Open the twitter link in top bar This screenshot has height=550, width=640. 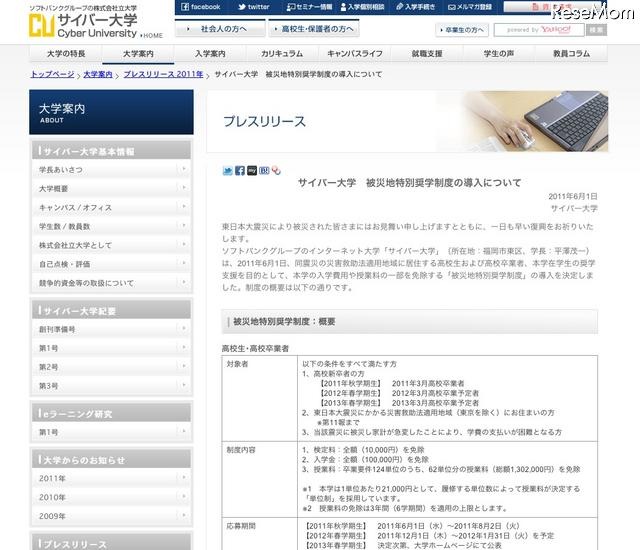tap(253, 7)
